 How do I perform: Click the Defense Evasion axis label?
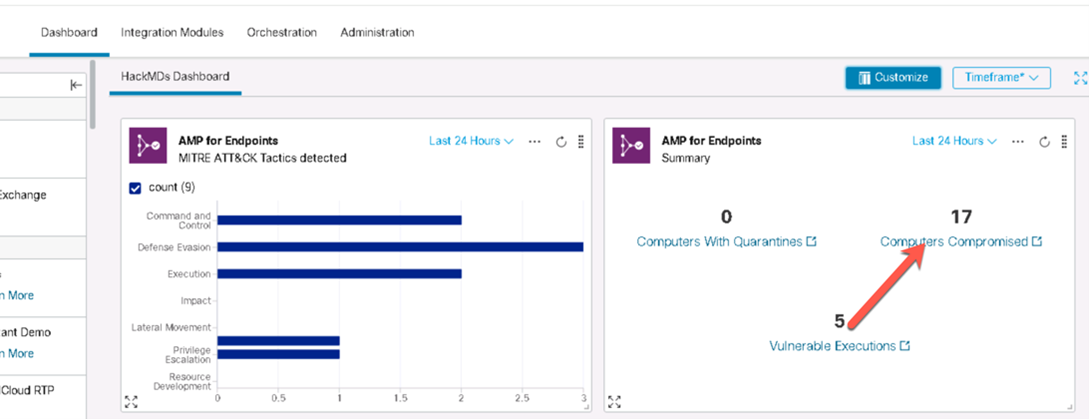pyautogui.click(x=174, y=247)
